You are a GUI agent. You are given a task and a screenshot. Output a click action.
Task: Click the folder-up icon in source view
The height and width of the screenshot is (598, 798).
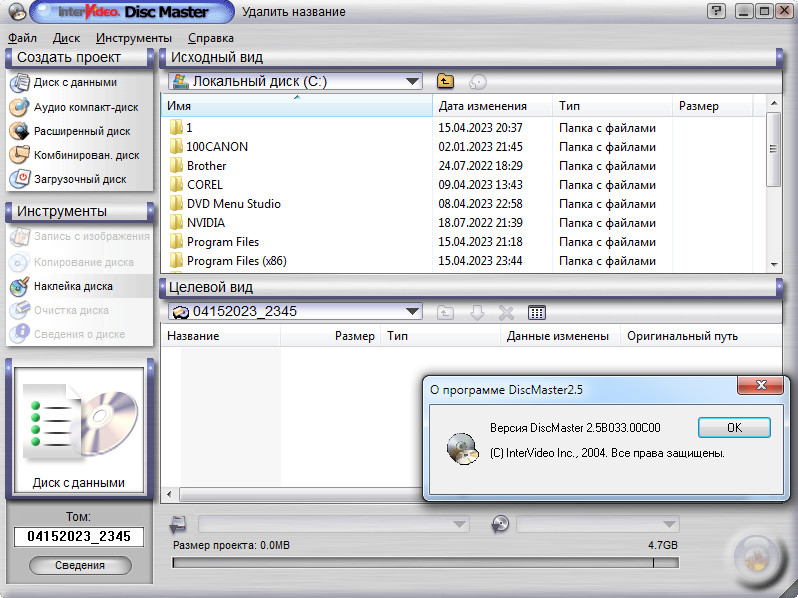(446, 82)
